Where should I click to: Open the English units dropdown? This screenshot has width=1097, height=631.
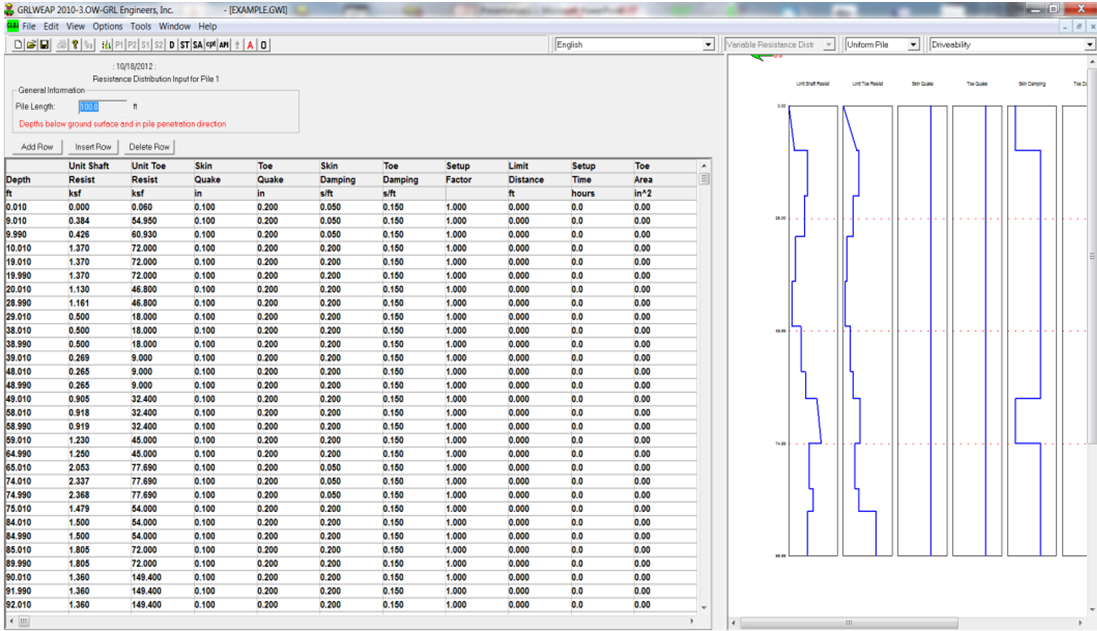click(708, 45)
